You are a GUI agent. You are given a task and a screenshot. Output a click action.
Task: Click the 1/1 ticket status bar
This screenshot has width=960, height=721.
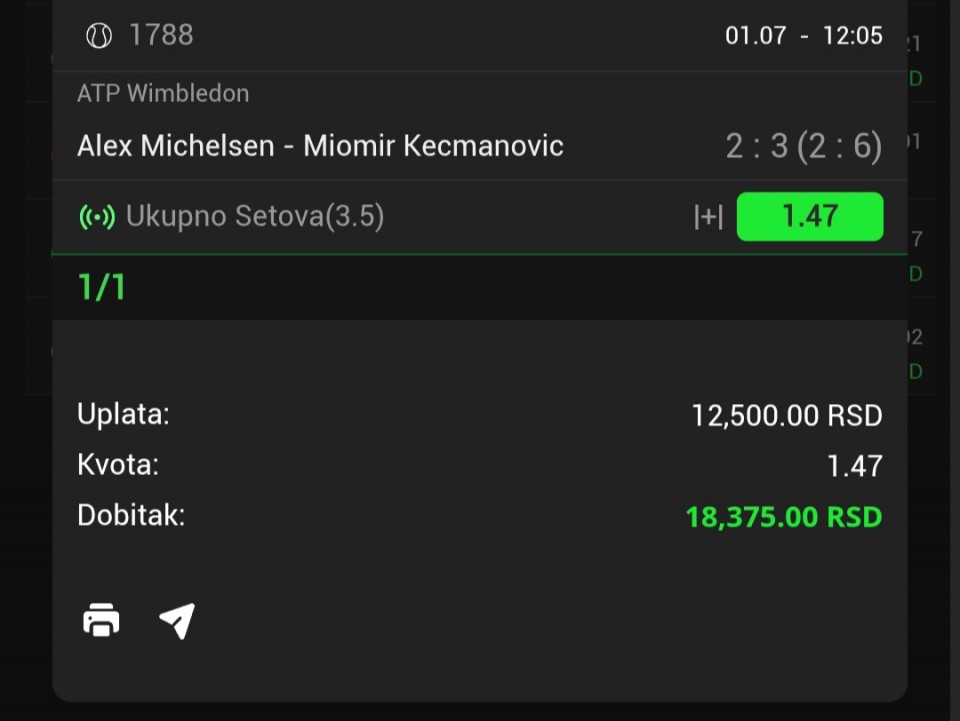point(479,287)
